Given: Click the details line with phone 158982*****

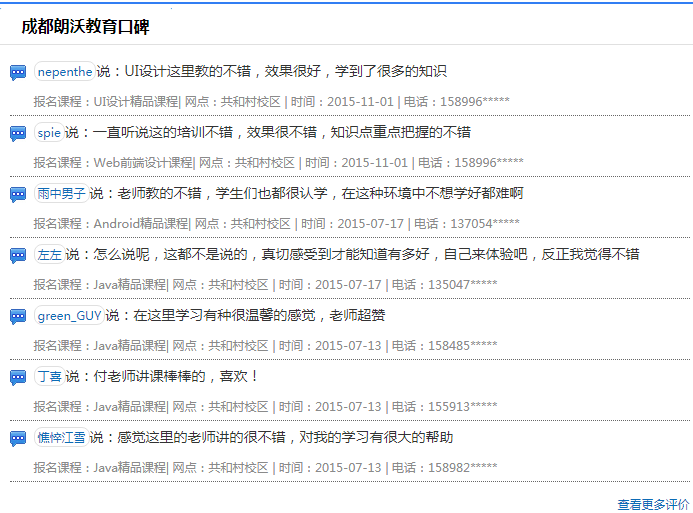Looking at the screenshot, I should [265, 467].
